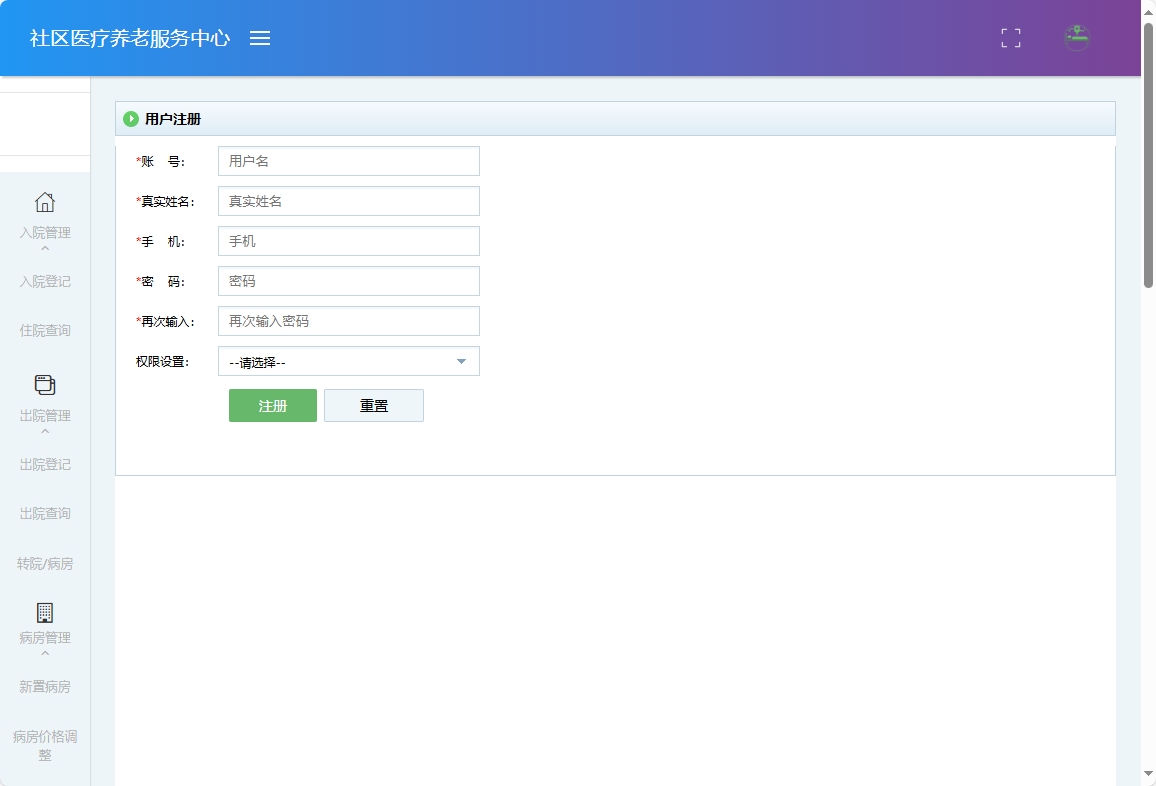1156x786 pixels.
Task: Click the green arrow icon beside 用户注册
Action: coord(132,118)
